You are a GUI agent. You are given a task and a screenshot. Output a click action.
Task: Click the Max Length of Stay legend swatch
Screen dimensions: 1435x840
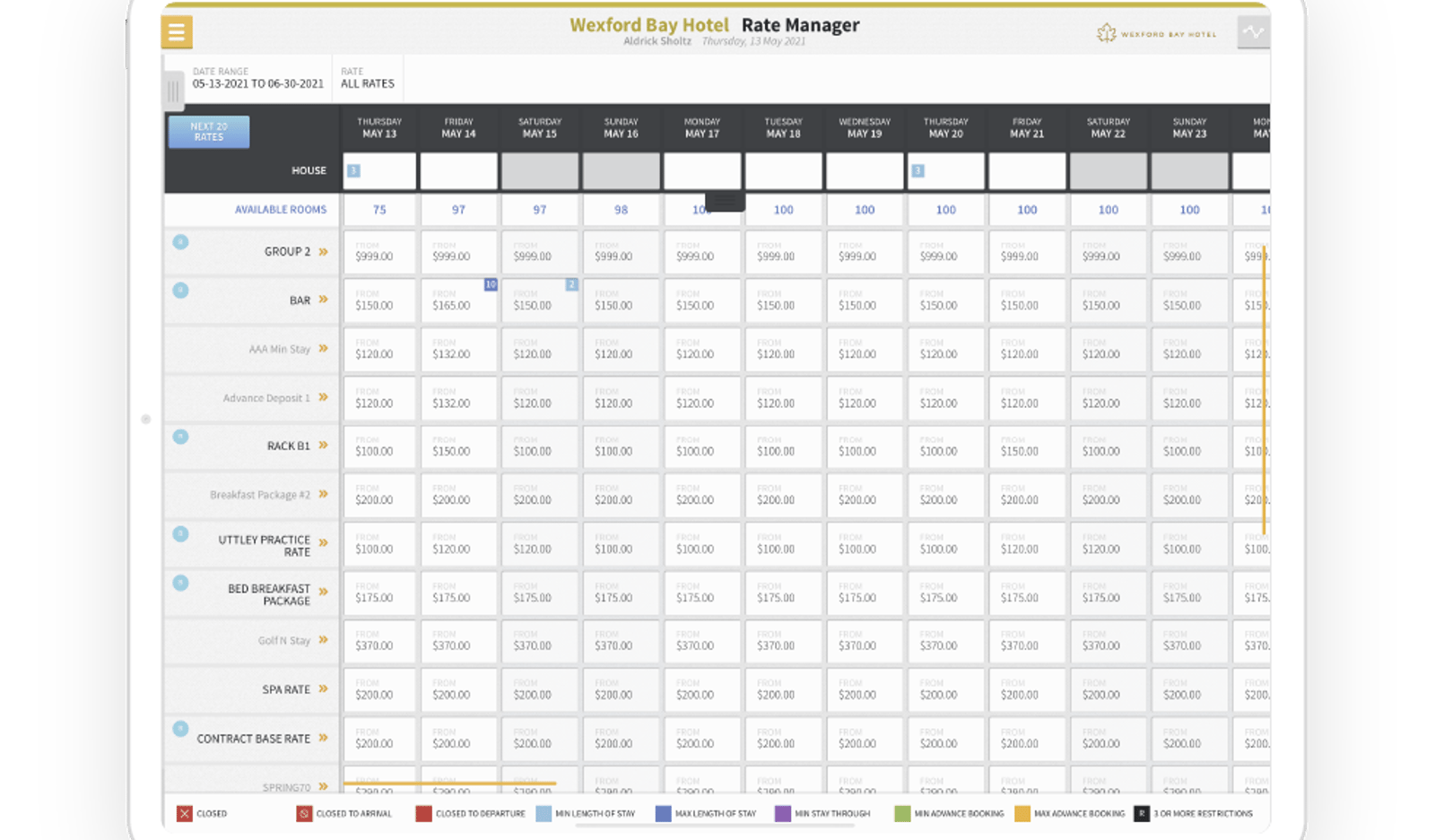[x=663, y=813]
